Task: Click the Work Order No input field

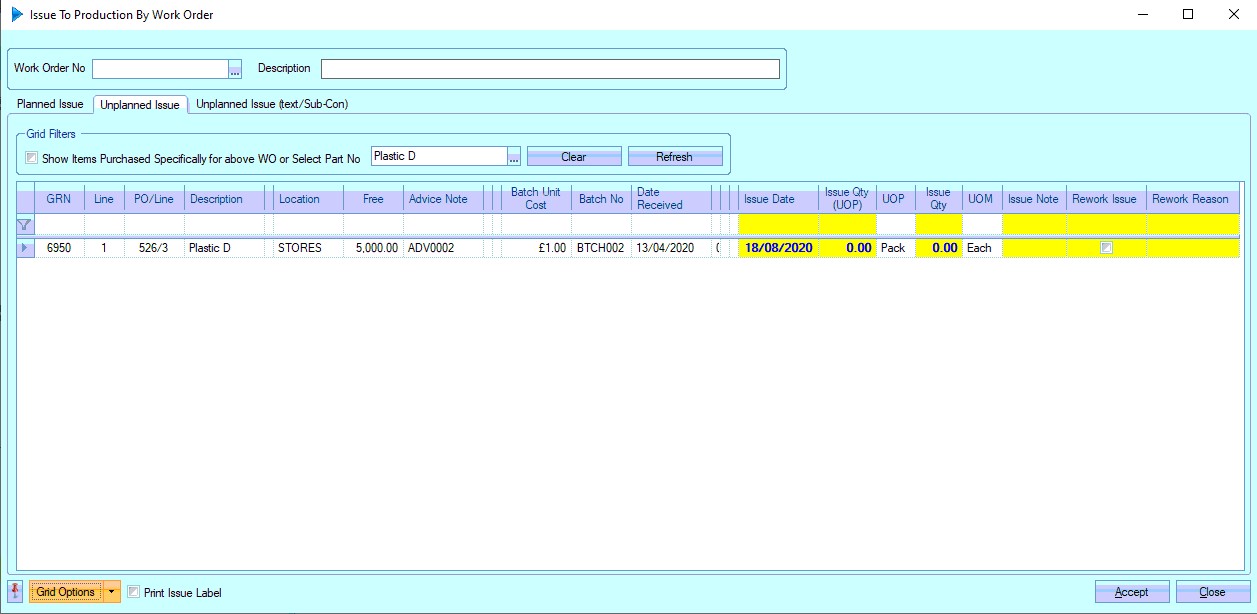Action: tap(160, 69)
